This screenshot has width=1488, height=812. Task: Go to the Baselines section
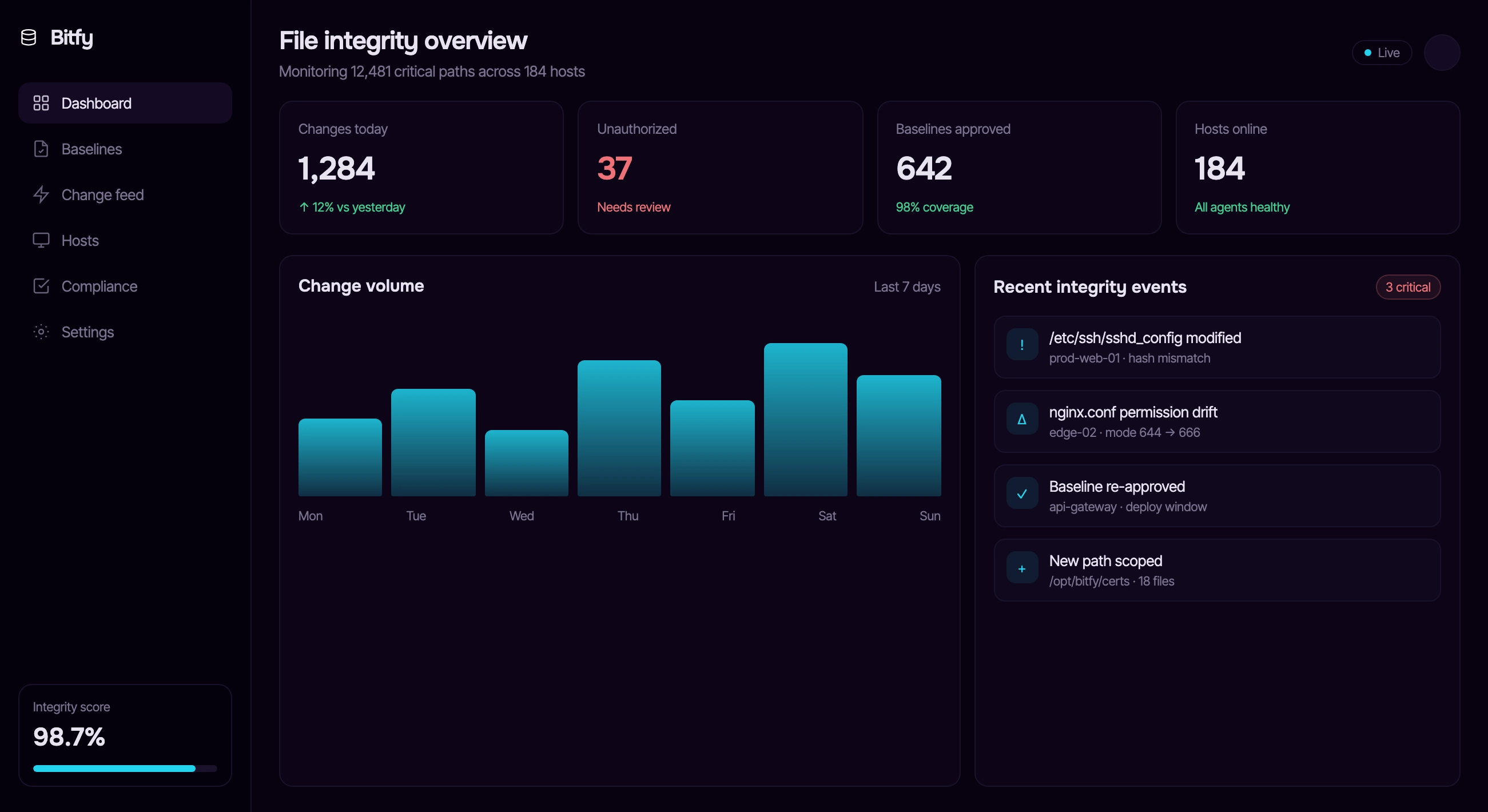point(125,149)
